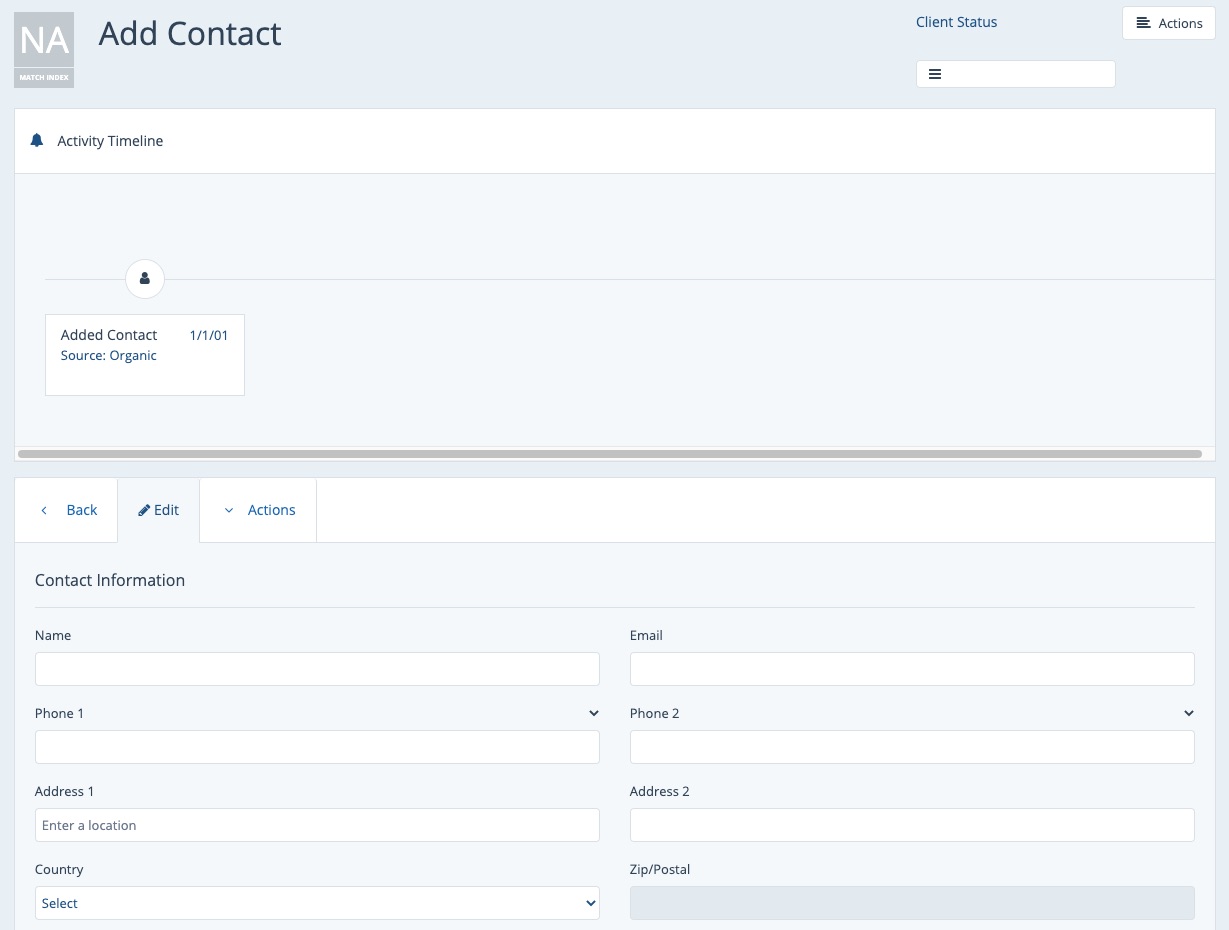
Task: Select the Edit tab with pencil icon
Action: 158,510
